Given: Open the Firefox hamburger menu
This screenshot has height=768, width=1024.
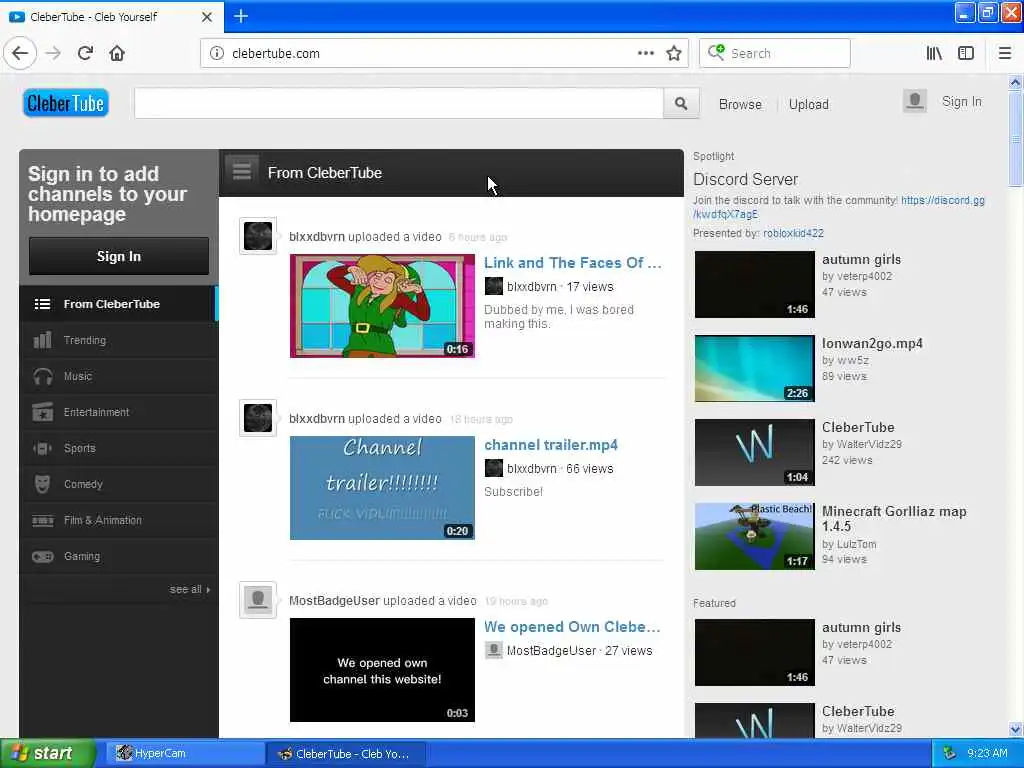Looking at the screenshot, I should pos(1004,53).
